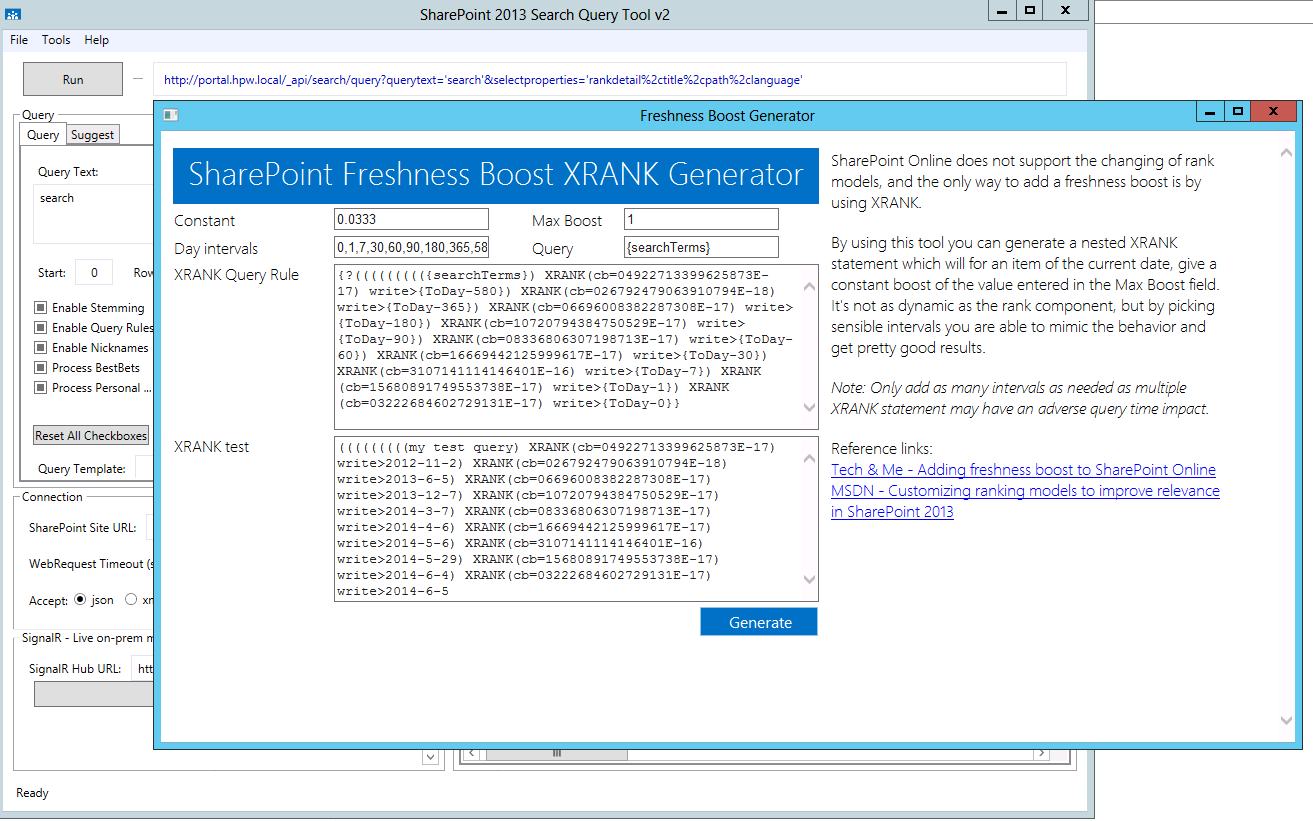Screen dimensions: 1313x821
Task: Click the Reset All Checkboxes button
Action: tap(91, 436)
